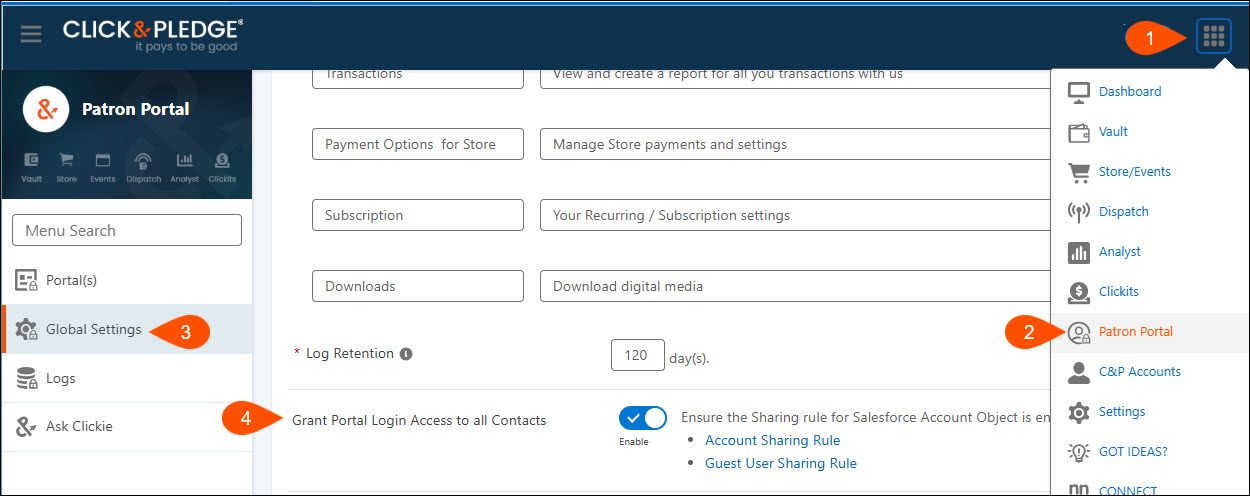Click the Analyst chart icon in dropdown

[1079, 252]
